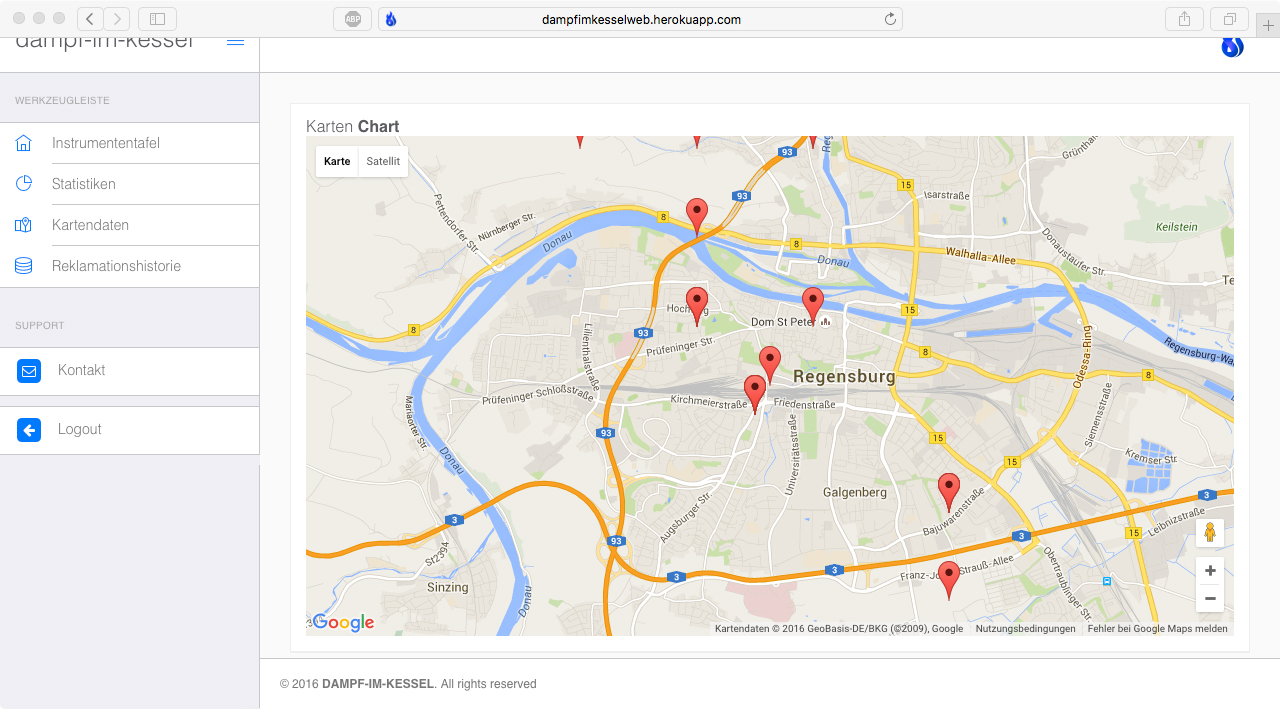The height and width of the screenshot is (709, 1280).
Task: Zoom out the map with minus button
Action: coord(1210,598)
